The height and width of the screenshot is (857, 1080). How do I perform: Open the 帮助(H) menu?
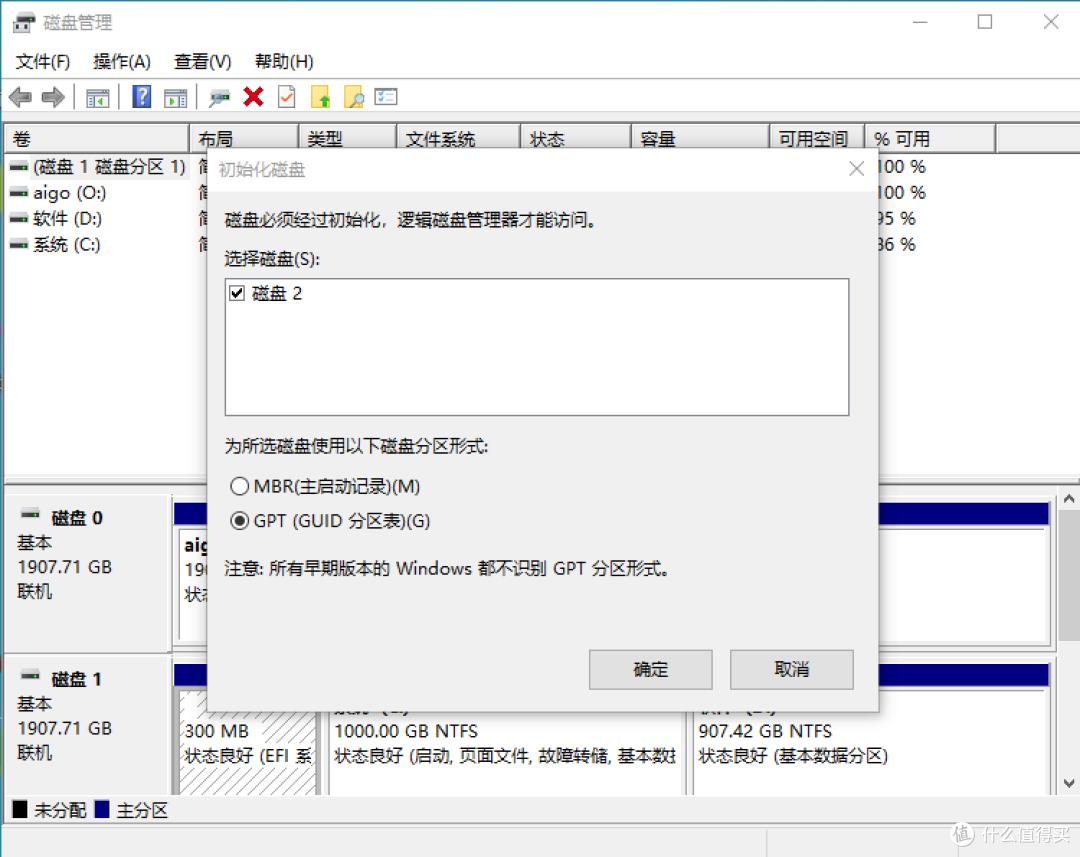pos(284,62)
